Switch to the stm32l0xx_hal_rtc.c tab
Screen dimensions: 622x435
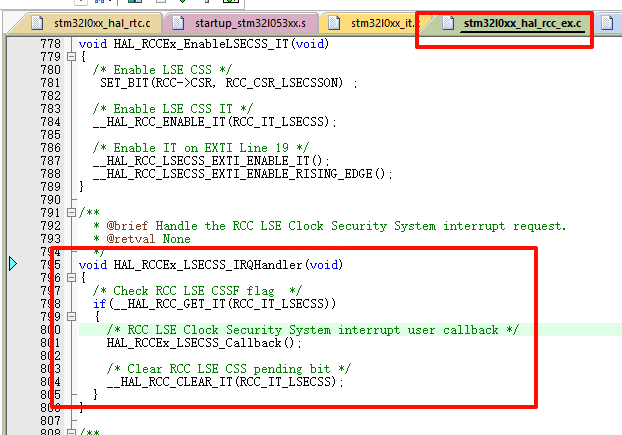click(x=91, y=23)
